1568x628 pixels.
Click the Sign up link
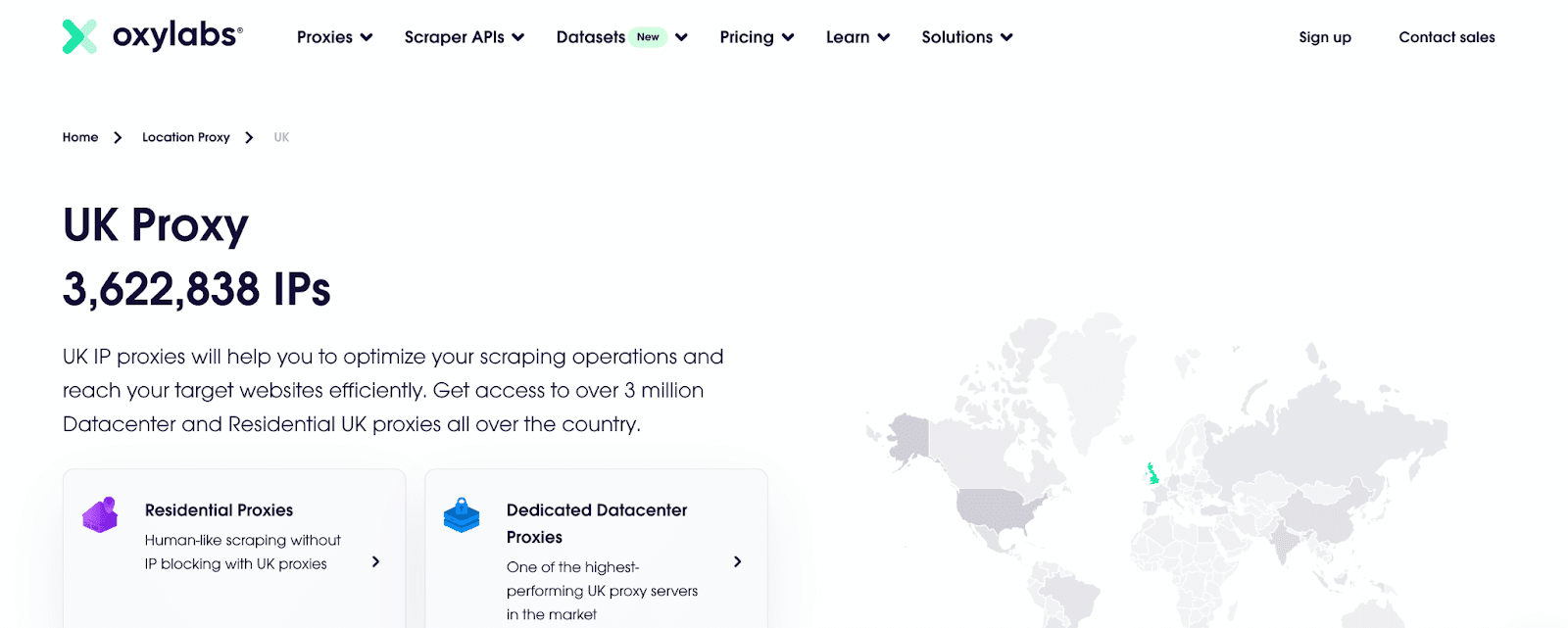[x=1324, y=37]
